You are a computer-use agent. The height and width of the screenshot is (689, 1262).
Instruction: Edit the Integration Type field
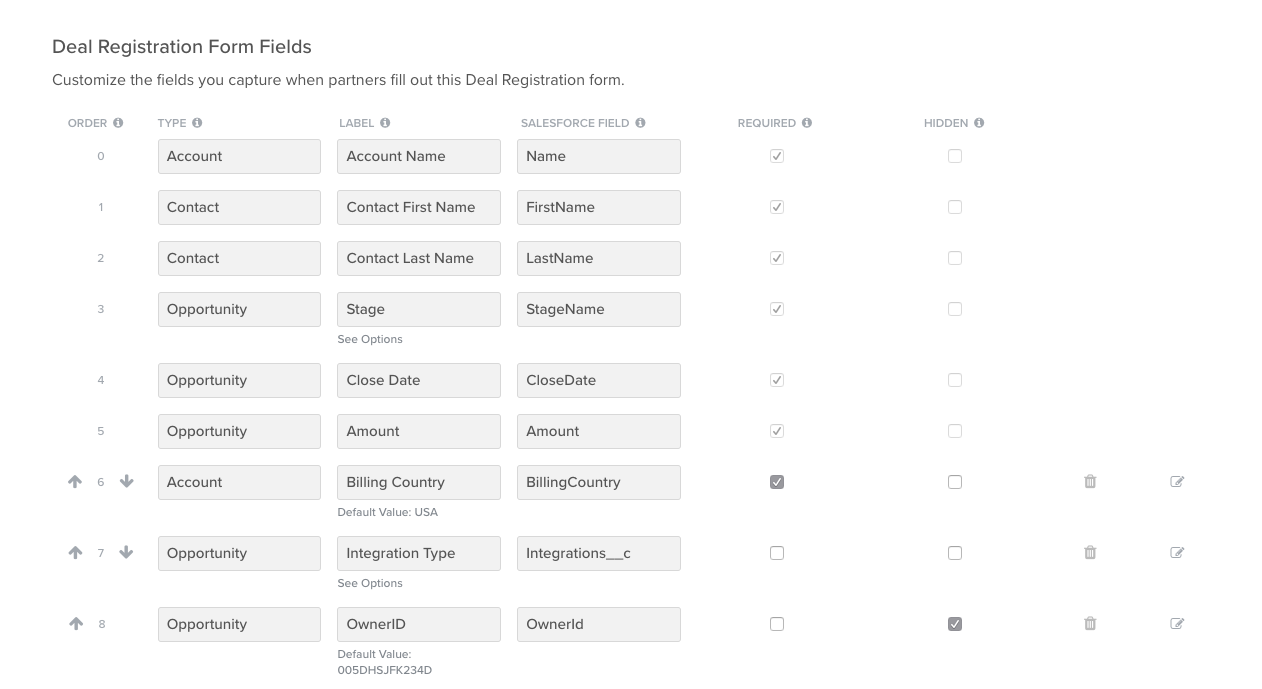coord(1177,553)
